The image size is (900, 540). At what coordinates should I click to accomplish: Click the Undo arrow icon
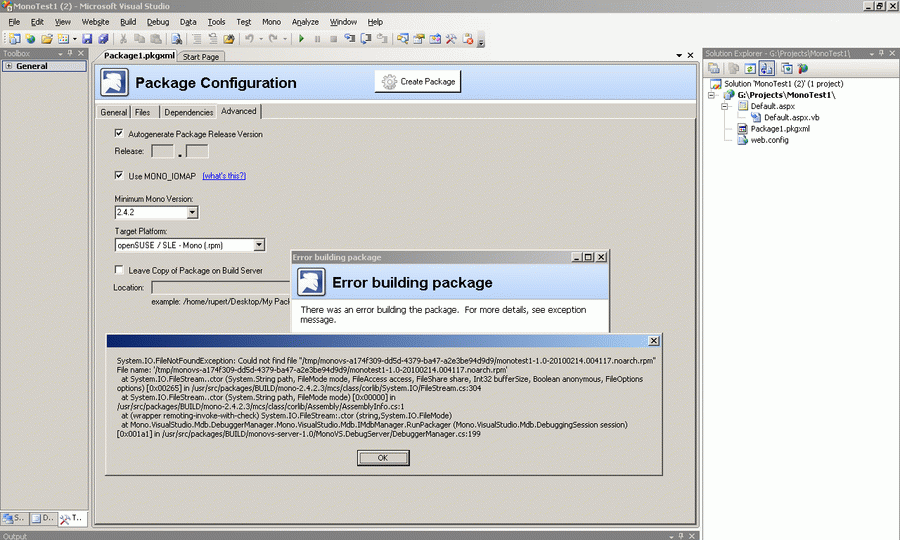(x=250, y=39)
